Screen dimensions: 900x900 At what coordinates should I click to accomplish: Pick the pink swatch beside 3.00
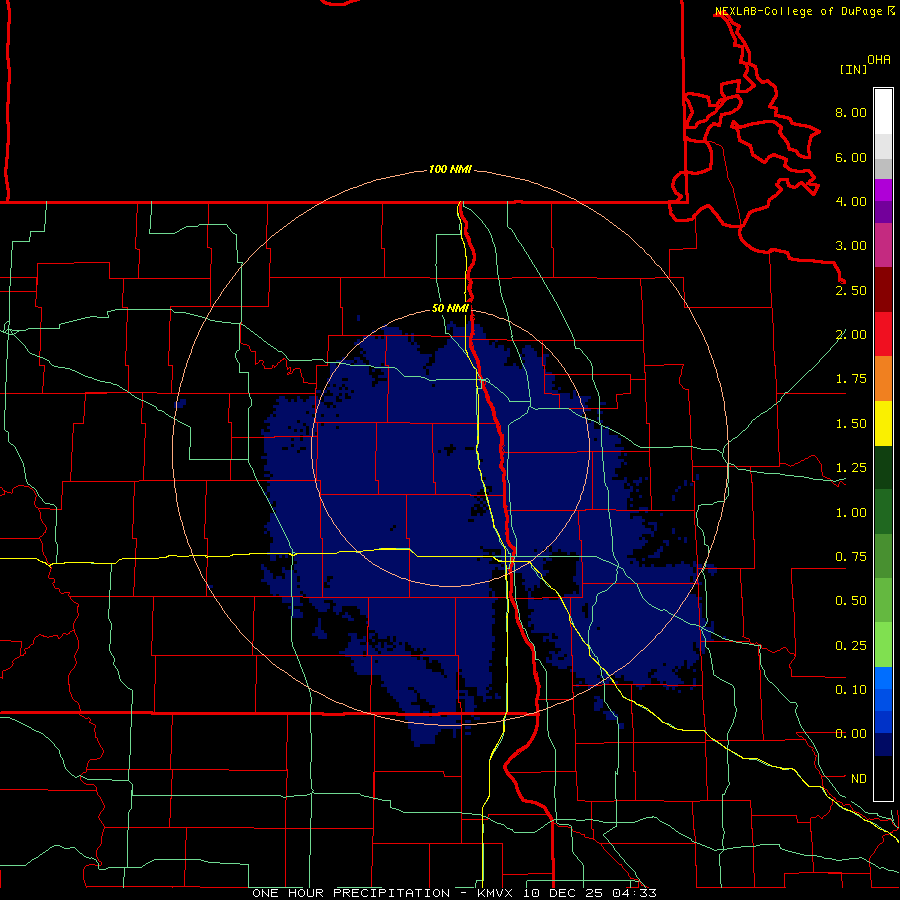tap(883, 246)
